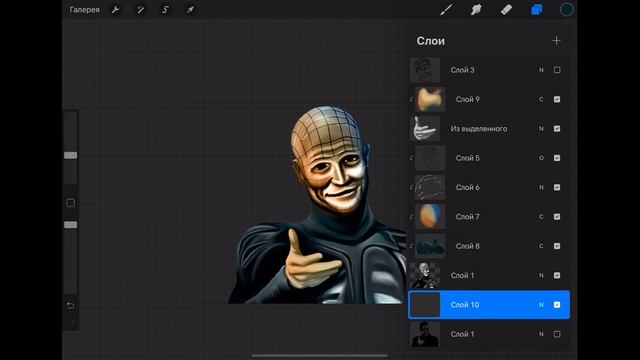640x360 pixels.
Task: Click the Слой 6 line-art thumbnail
Action: (x=430, y=187)
